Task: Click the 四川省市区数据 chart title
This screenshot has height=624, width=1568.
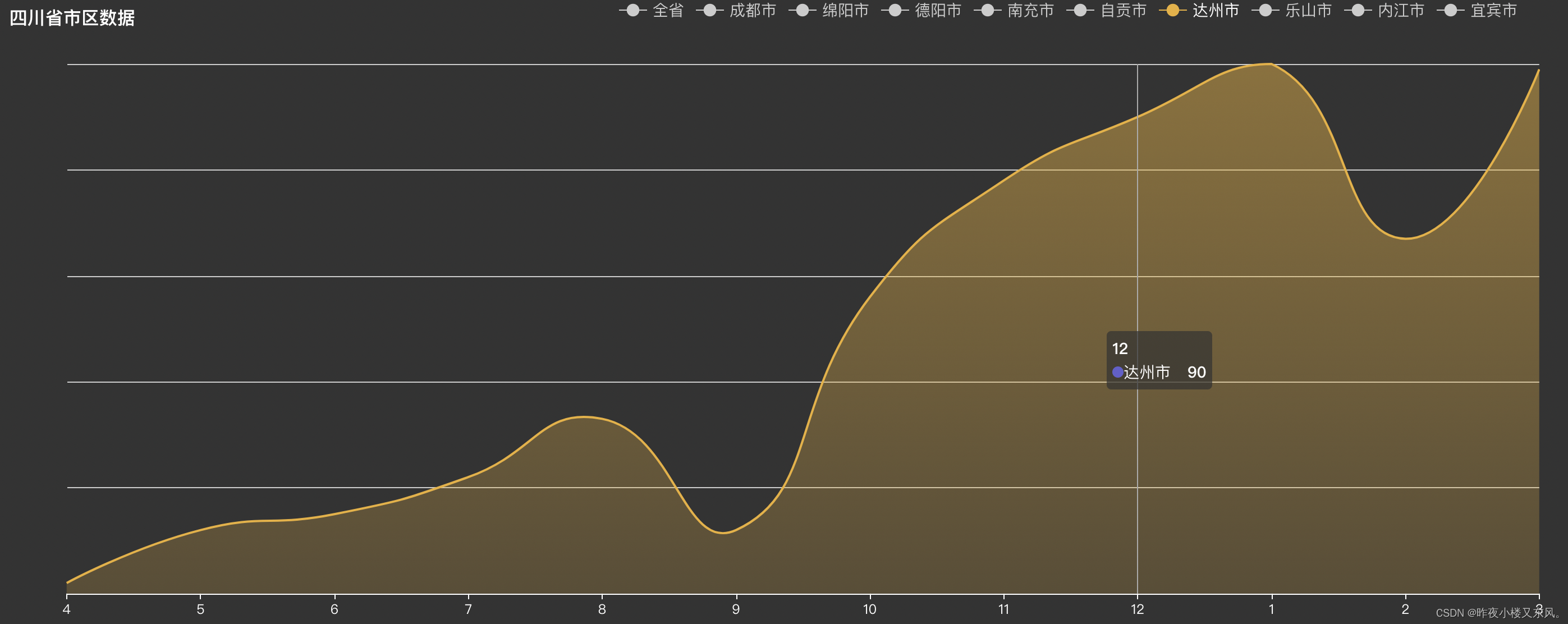Action: tap(72, 17)
